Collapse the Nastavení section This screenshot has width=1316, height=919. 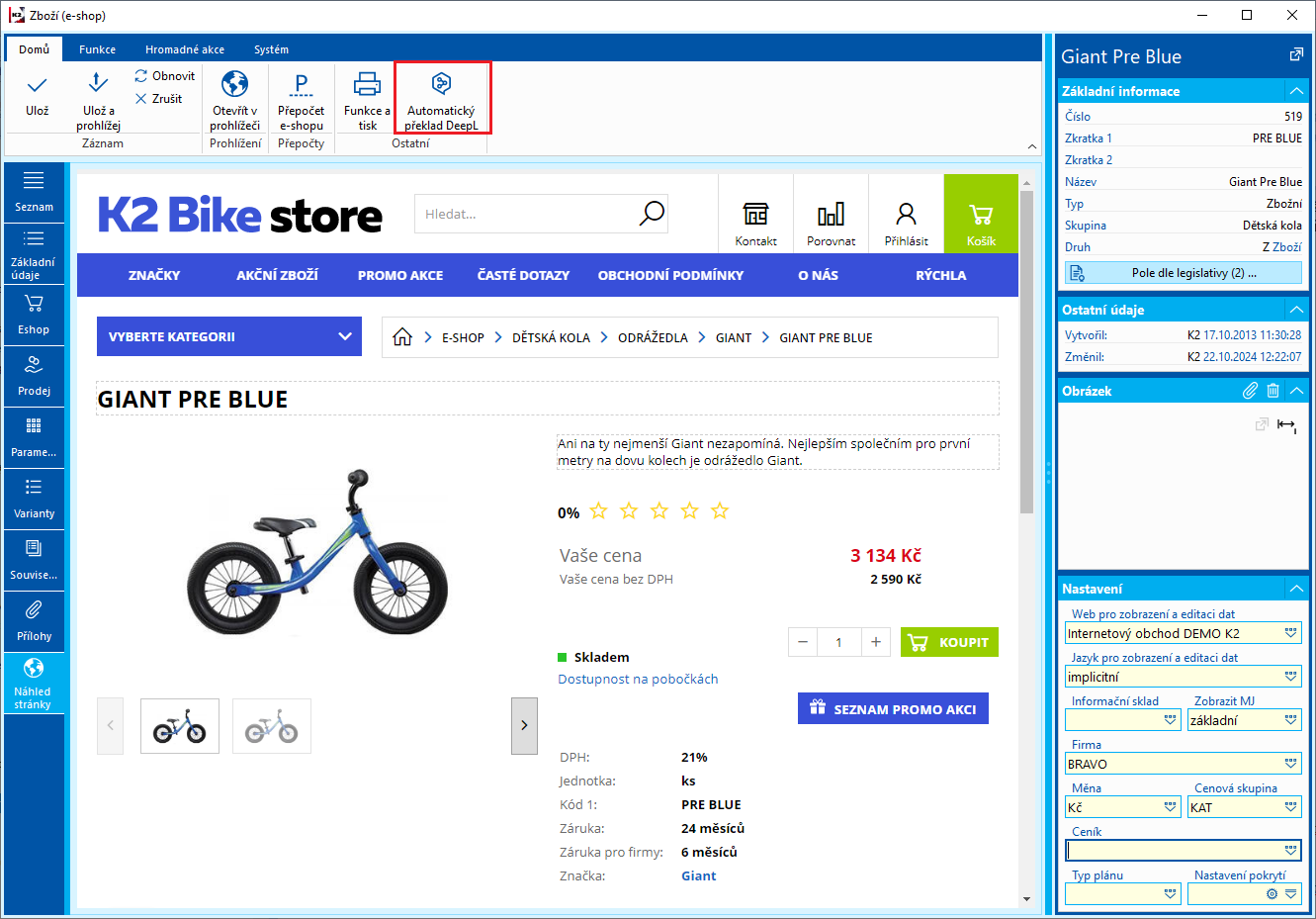coord(1296,589)
